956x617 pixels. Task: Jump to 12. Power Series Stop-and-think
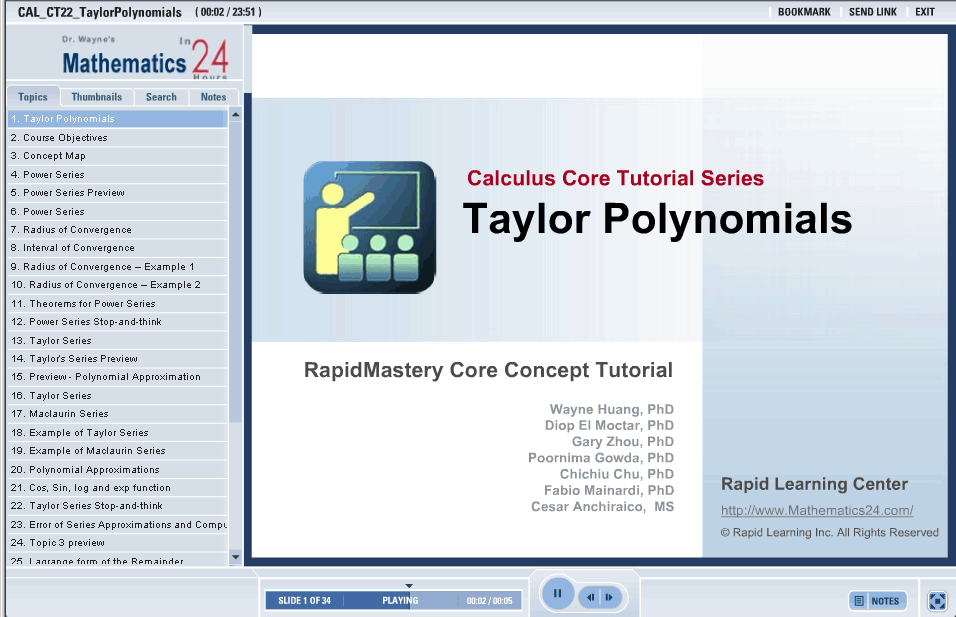(x=117, y=322)
